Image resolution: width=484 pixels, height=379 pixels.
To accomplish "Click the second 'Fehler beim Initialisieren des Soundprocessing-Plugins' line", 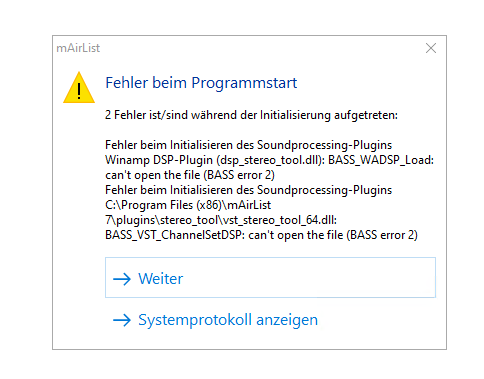I will pyautogui.click(x=249, y=190).
